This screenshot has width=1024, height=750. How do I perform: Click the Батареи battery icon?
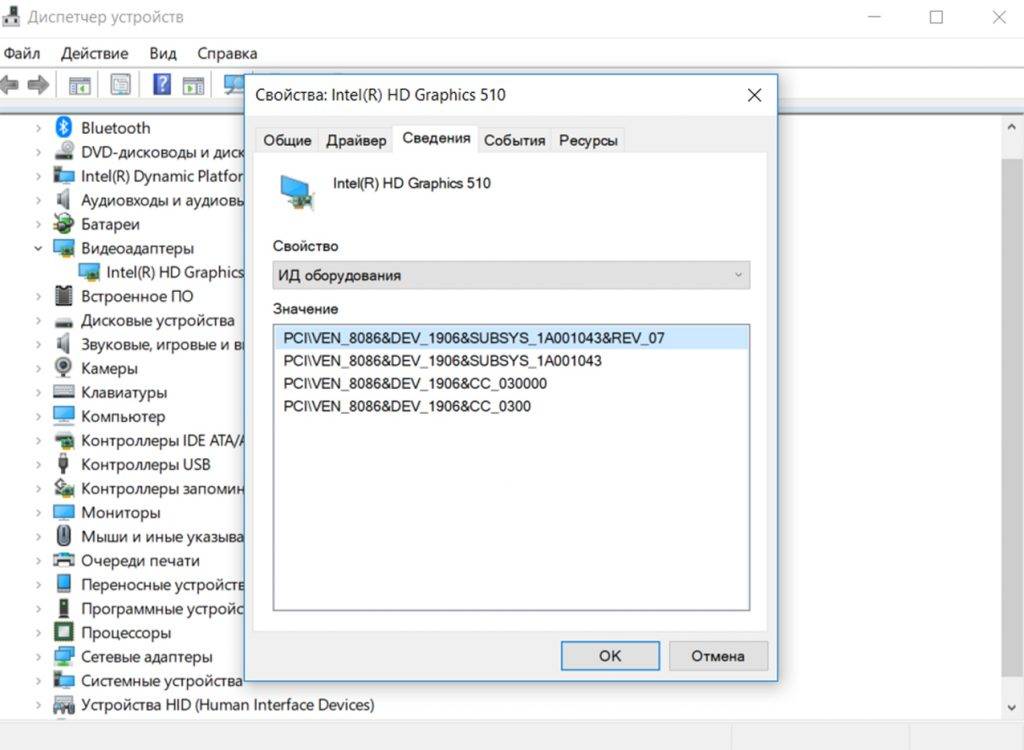click(x=64, y=224)
